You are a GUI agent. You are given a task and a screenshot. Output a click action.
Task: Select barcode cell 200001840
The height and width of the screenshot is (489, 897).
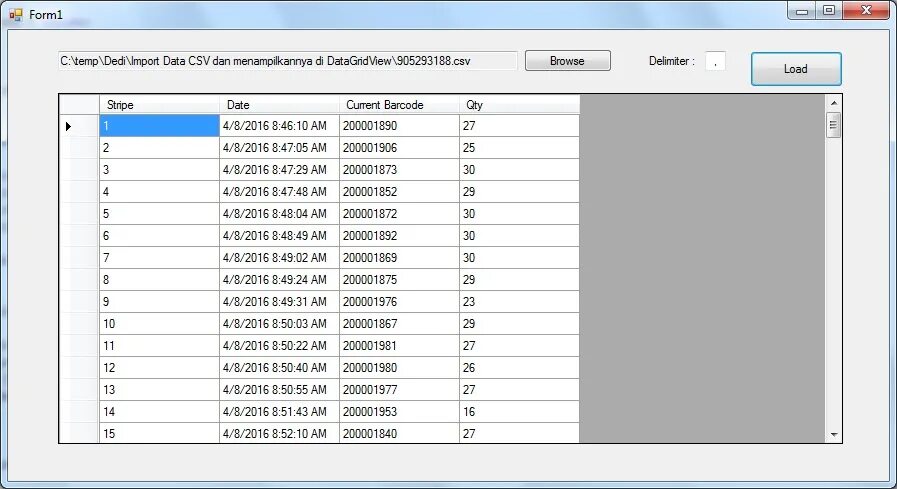[x=399, y=433]
